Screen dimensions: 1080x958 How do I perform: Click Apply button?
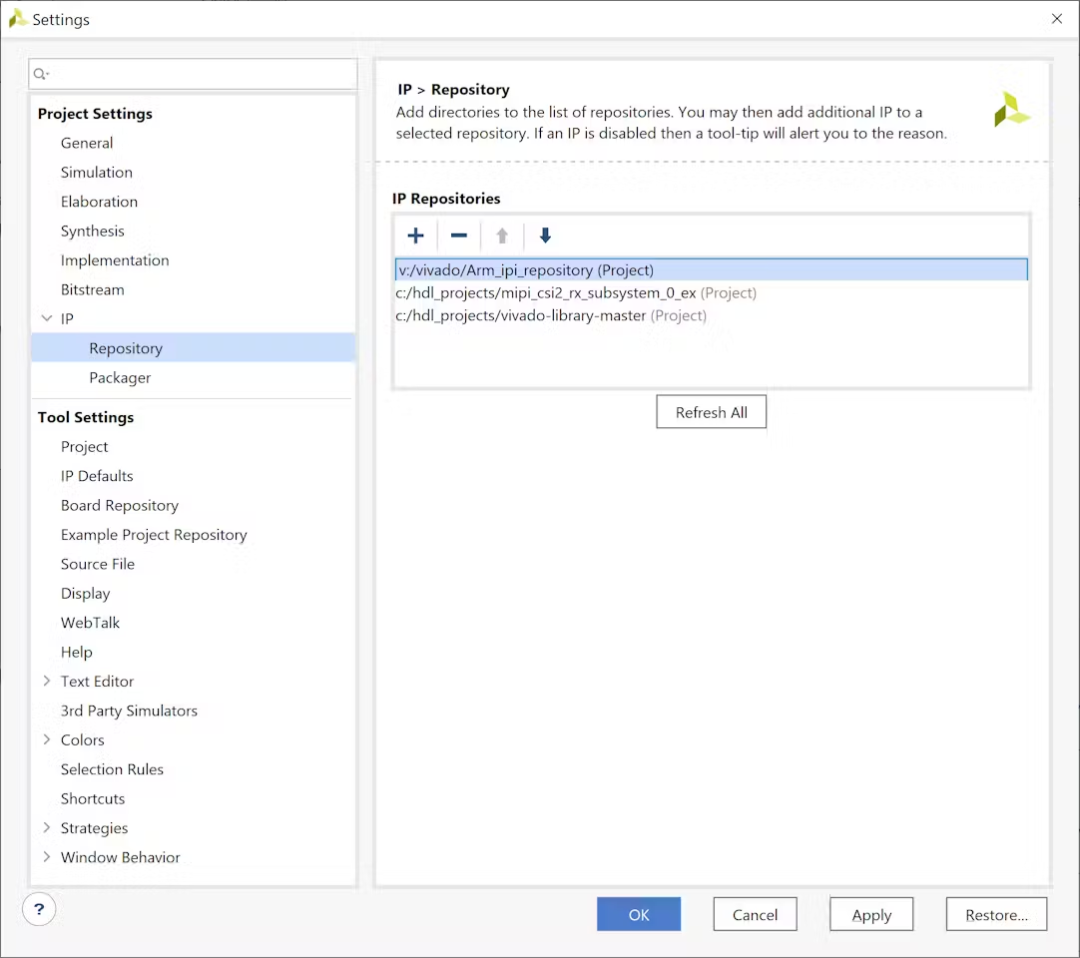pyautogui.click(x=871, y=914)
